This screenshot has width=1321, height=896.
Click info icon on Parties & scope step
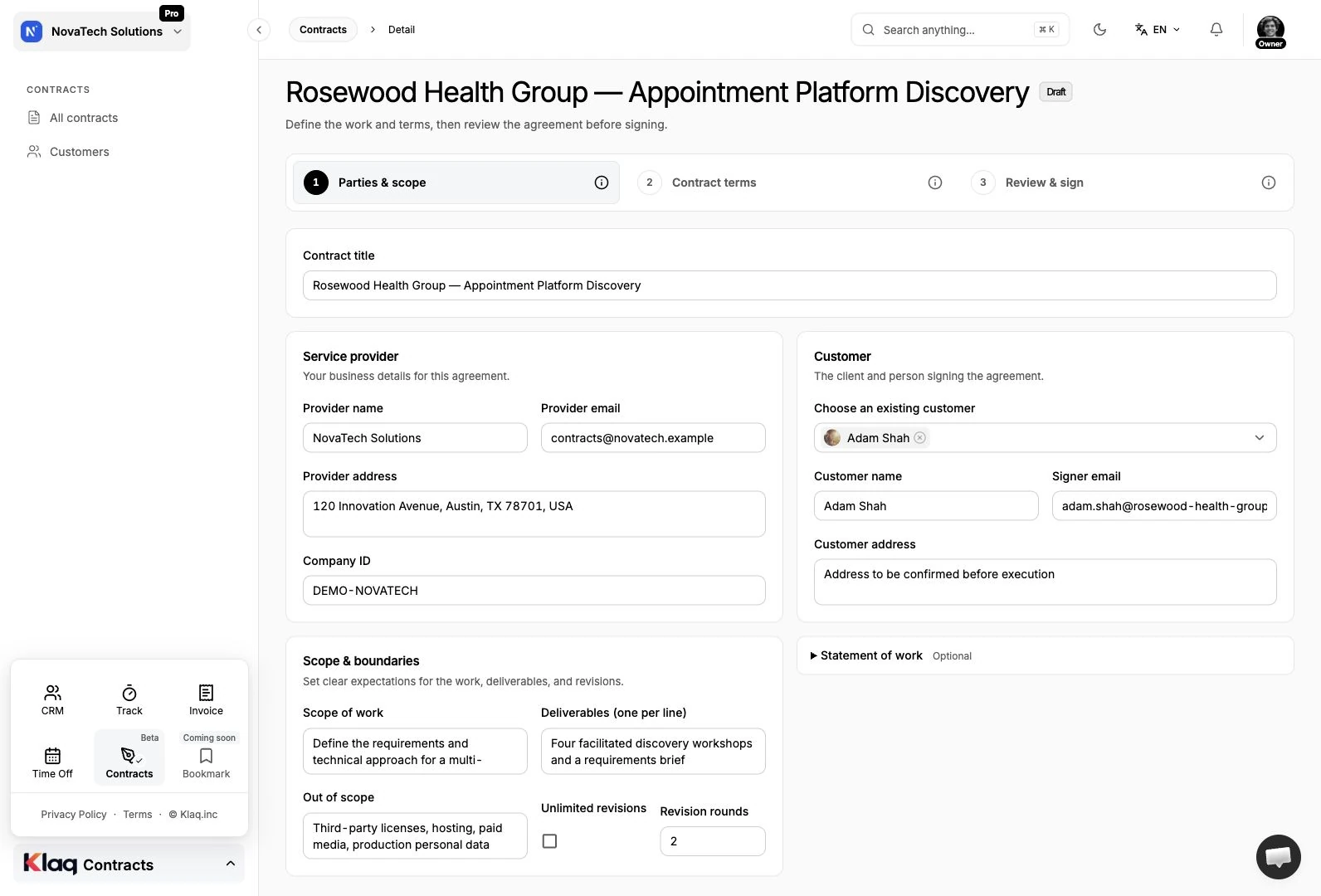click(602, 183)
